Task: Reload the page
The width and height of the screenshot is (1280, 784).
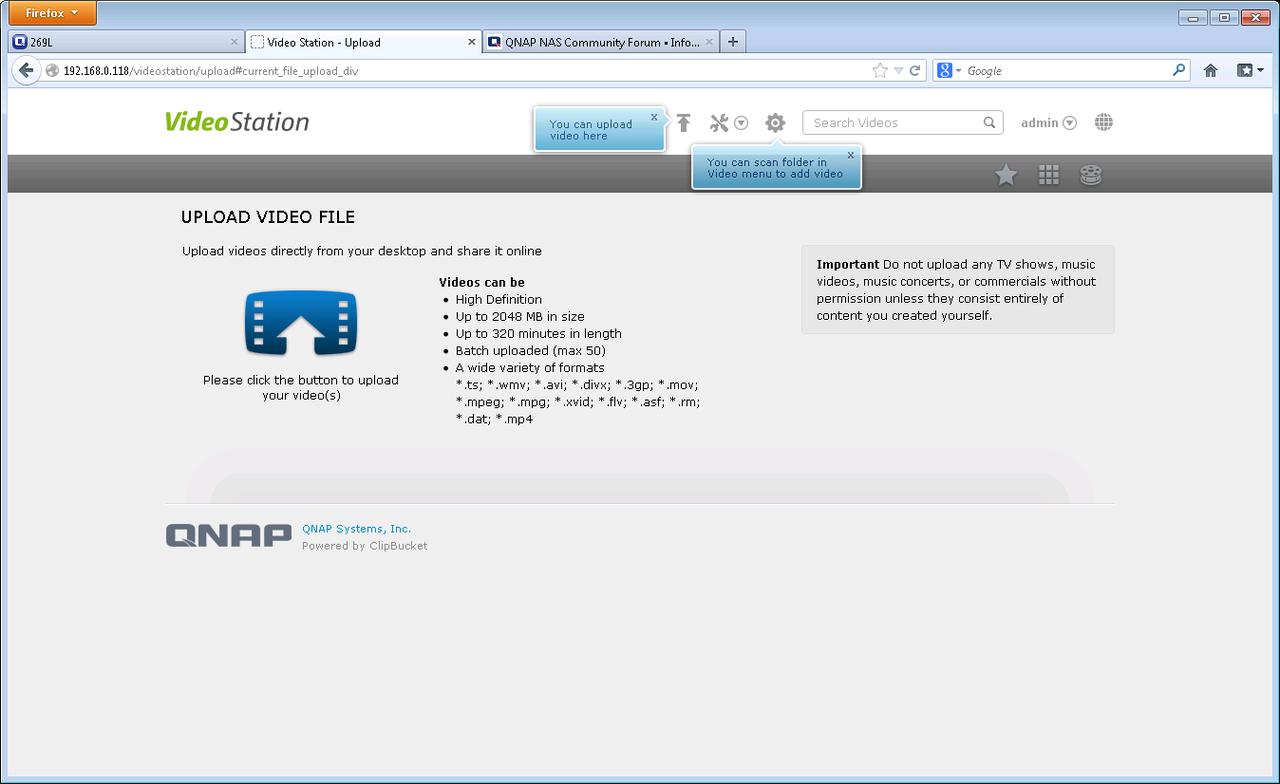Action: 915,71
